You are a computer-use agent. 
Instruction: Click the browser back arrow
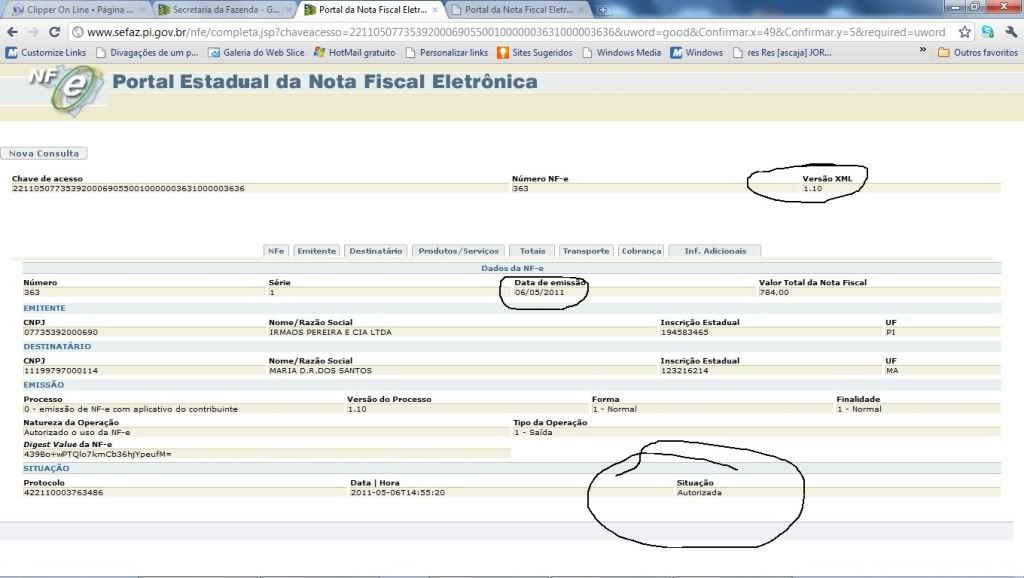click(x=12, y=32)
